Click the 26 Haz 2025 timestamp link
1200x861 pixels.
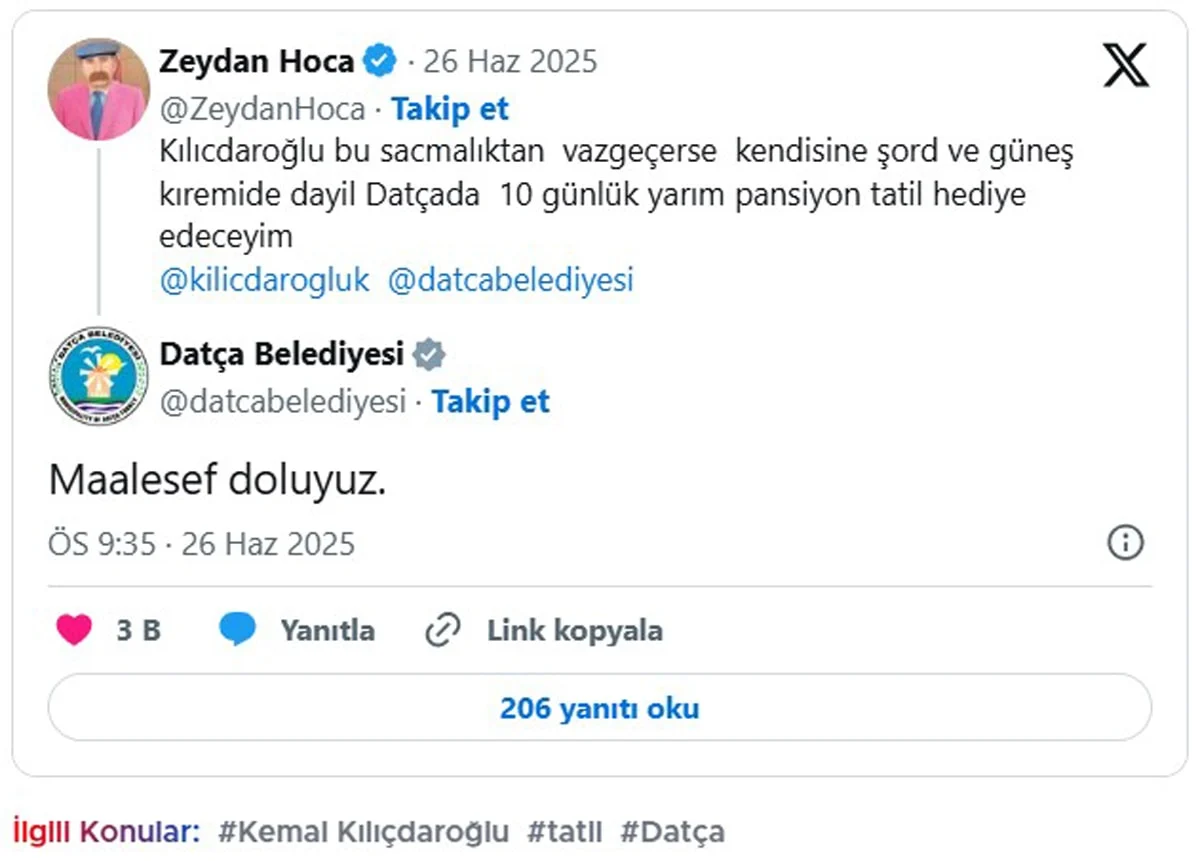tap(510, 60)
